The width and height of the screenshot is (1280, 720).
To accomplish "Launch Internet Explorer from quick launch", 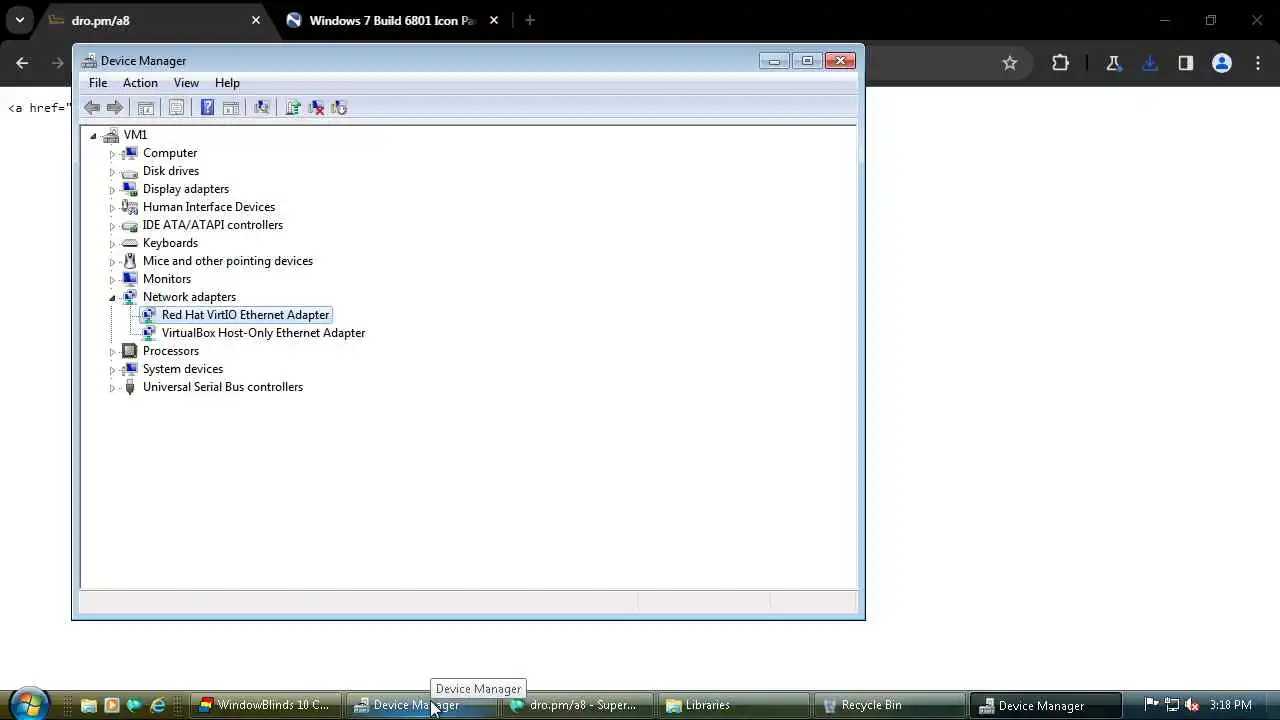I will (x=157, y=705).
